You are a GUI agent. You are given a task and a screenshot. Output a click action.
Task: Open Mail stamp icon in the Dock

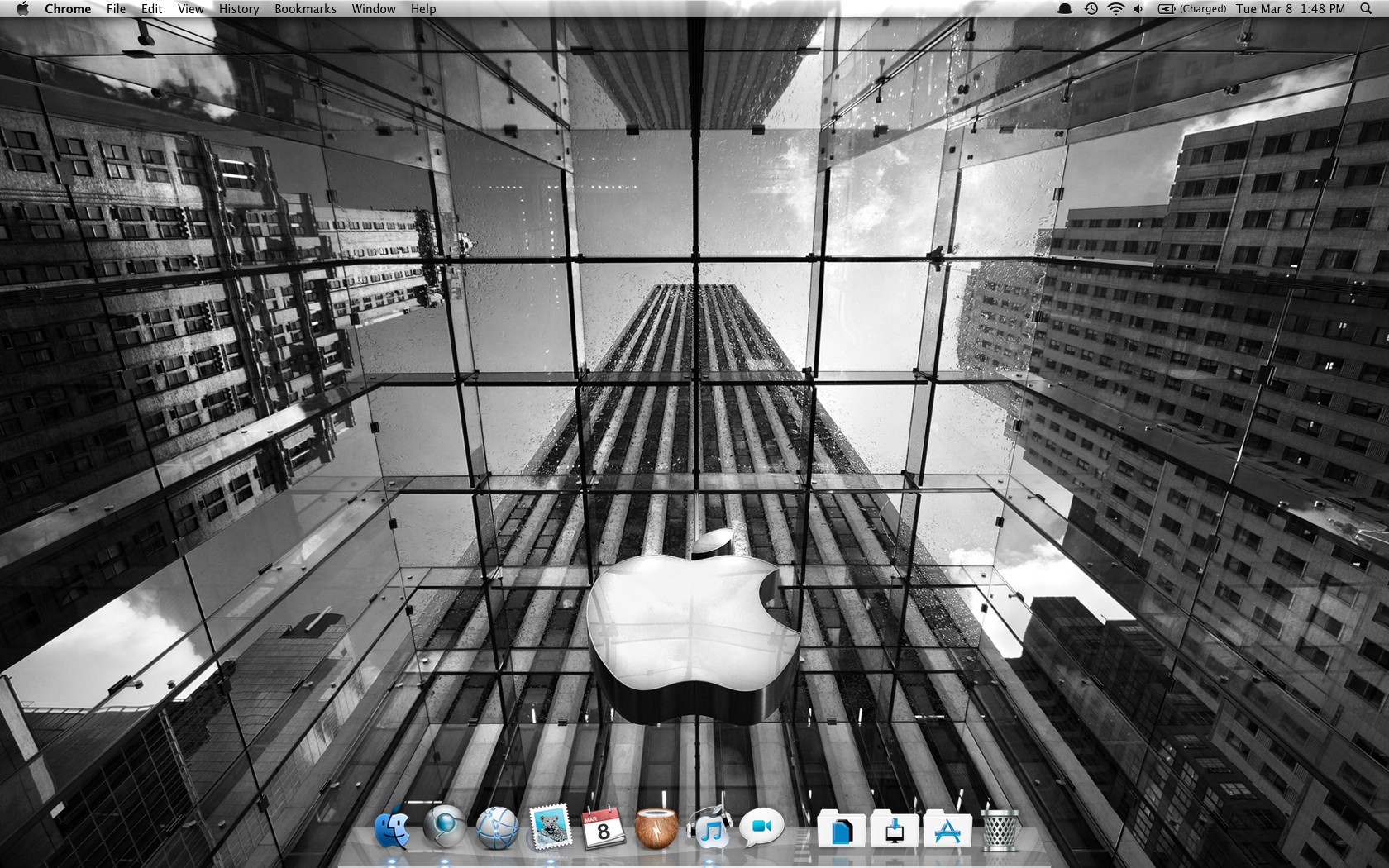pyautogui.click(x=550, y=827)
